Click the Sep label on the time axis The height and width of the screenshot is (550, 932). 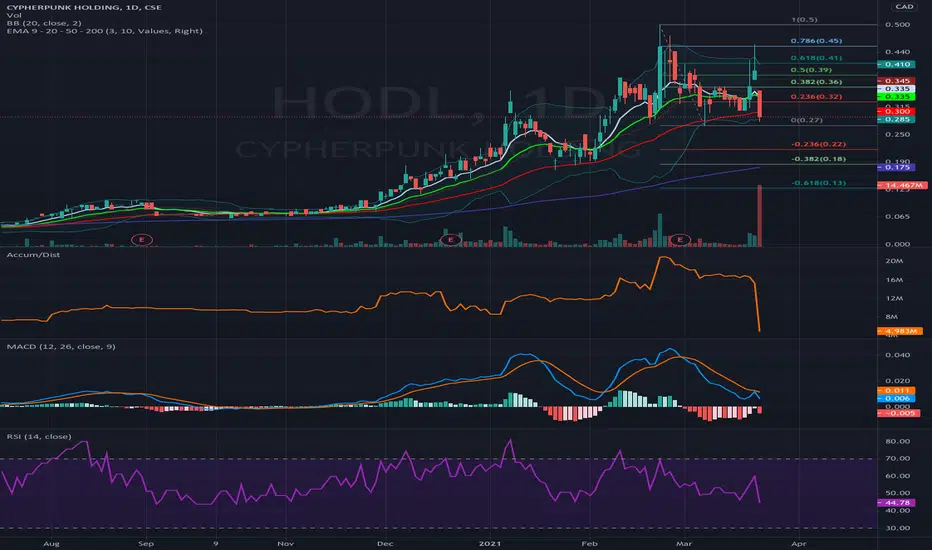point(146,543)
